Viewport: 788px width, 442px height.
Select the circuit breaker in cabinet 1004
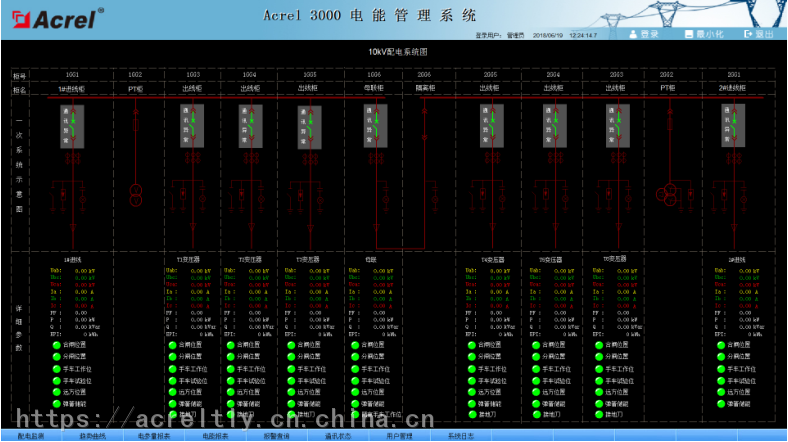(x=251, y=126)
